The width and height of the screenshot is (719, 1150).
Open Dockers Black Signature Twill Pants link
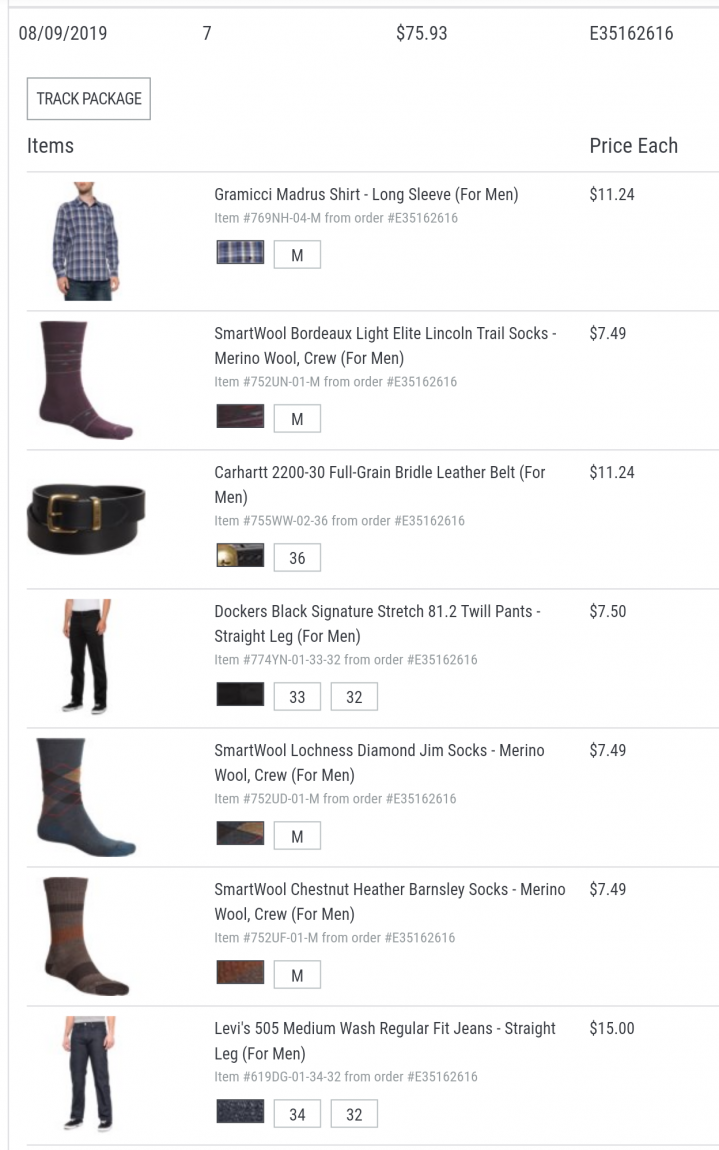[377, 623]
